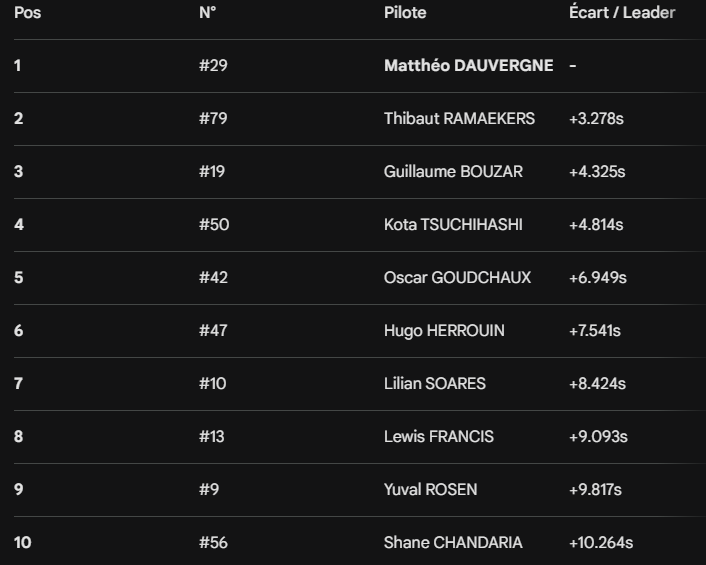Select pilot name Matthéo DAUVERGNE
706x565 pixels.
tap(468, 66)
